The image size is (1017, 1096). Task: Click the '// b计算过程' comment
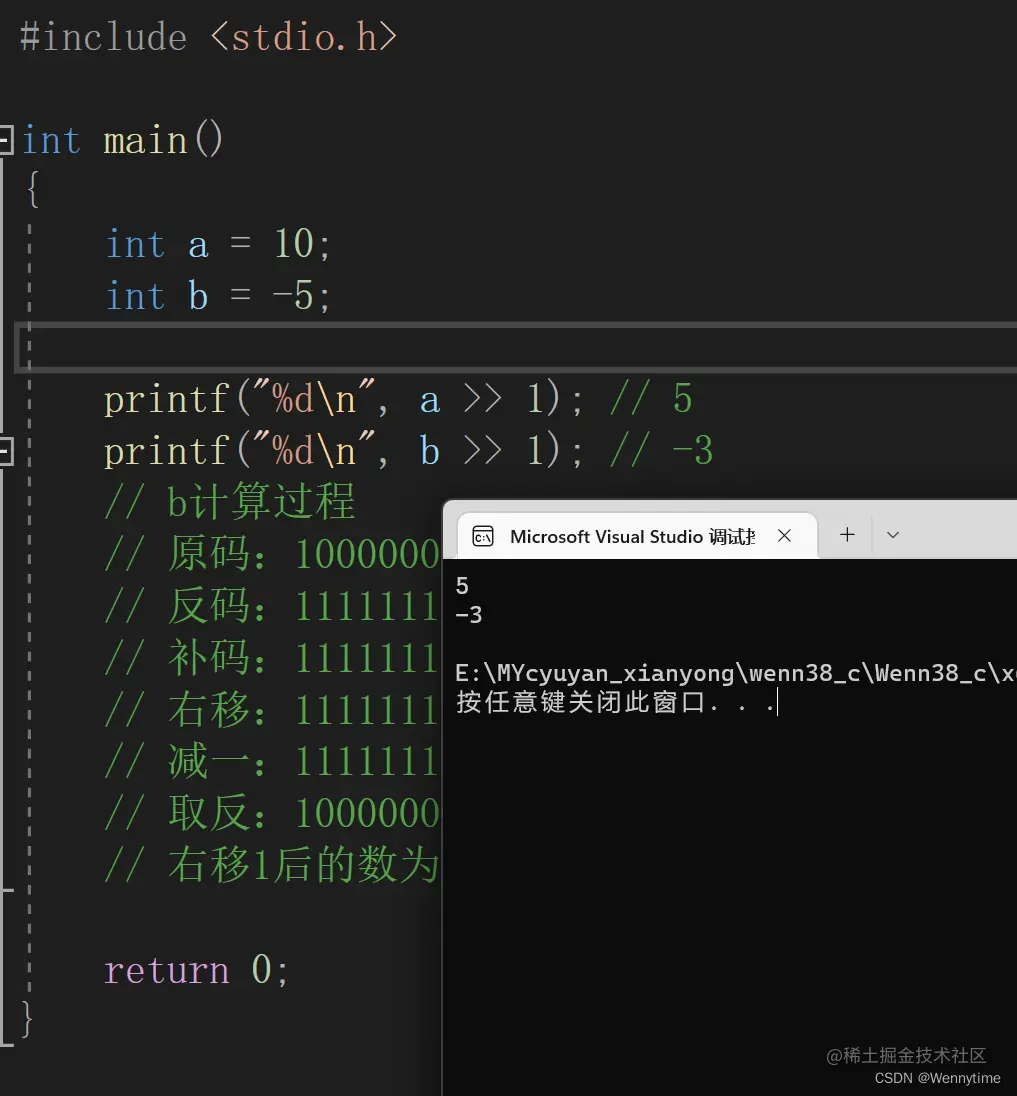click(x=230, y=502)
